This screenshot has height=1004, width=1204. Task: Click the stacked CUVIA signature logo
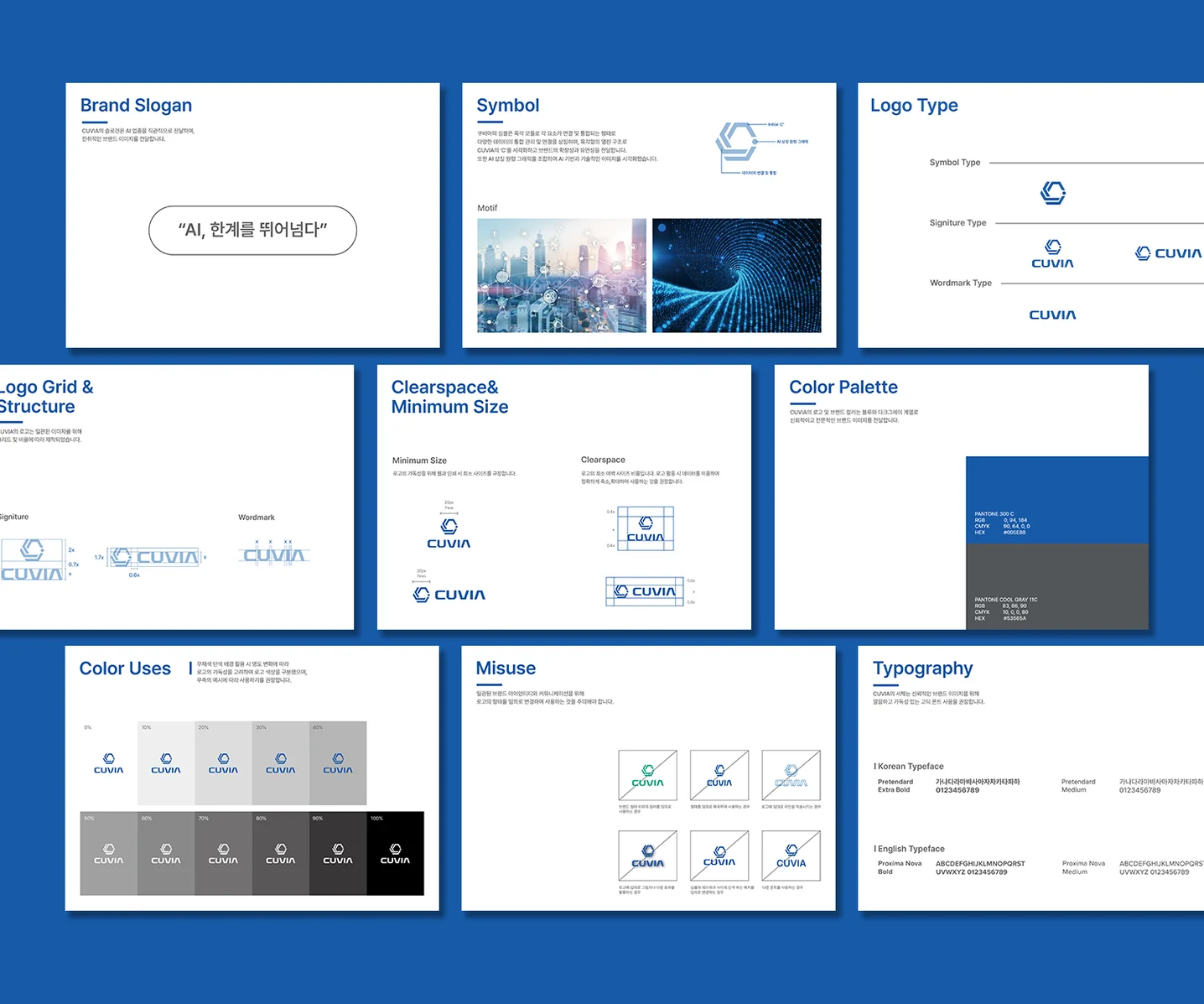tap(1052, 254)
